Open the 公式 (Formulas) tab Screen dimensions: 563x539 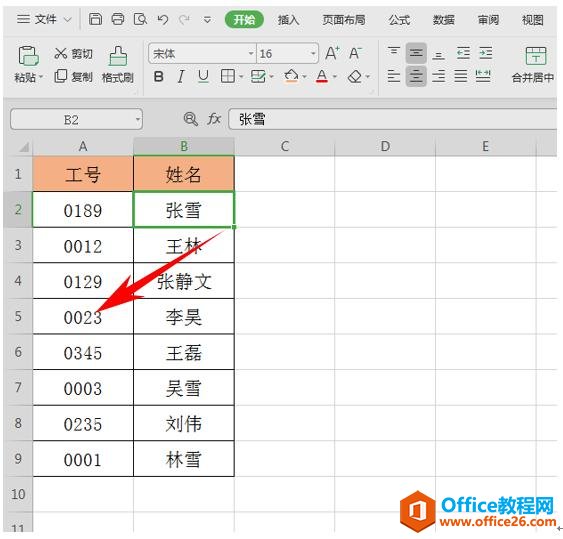tap(399, 20)
